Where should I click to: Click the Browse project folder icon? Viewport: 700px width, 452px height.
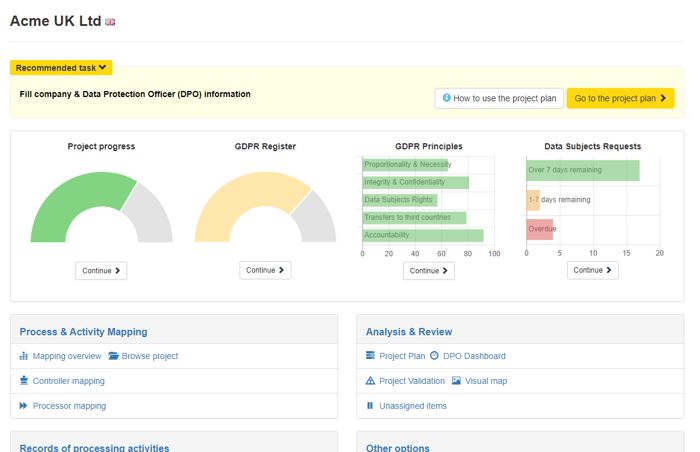(x=113, y=356)
